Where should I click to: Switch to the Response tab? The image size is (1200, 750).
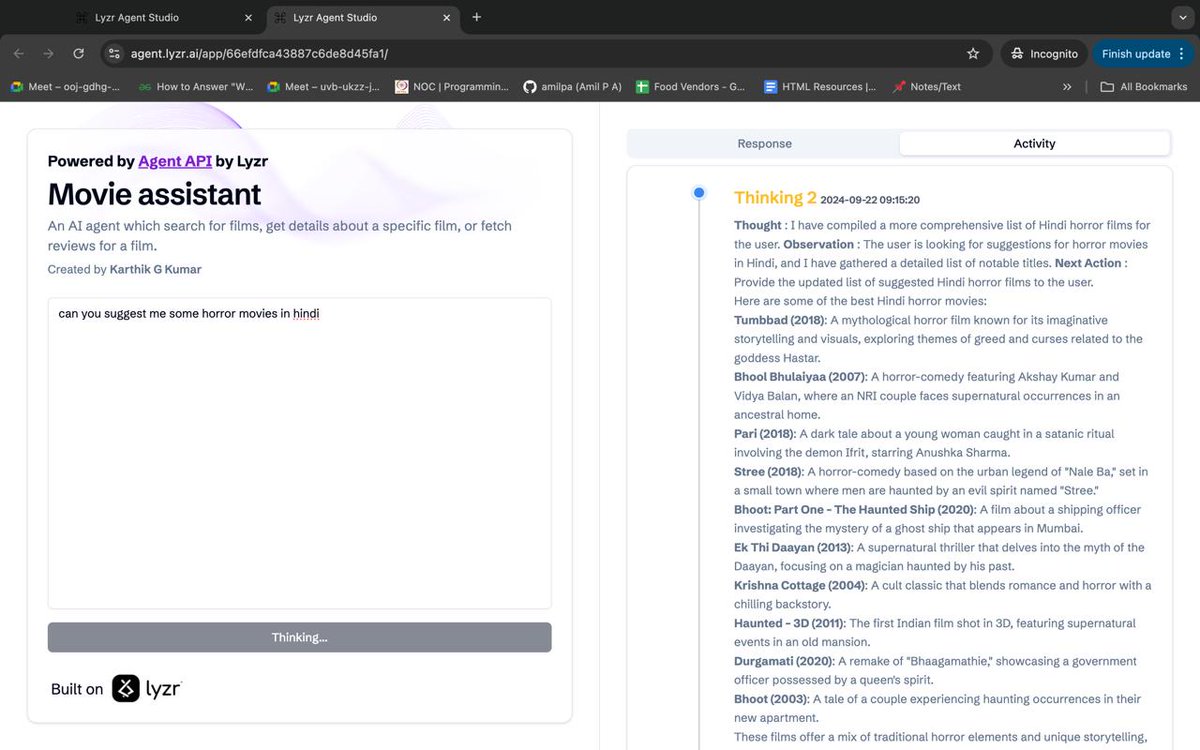tap(764, 144)
